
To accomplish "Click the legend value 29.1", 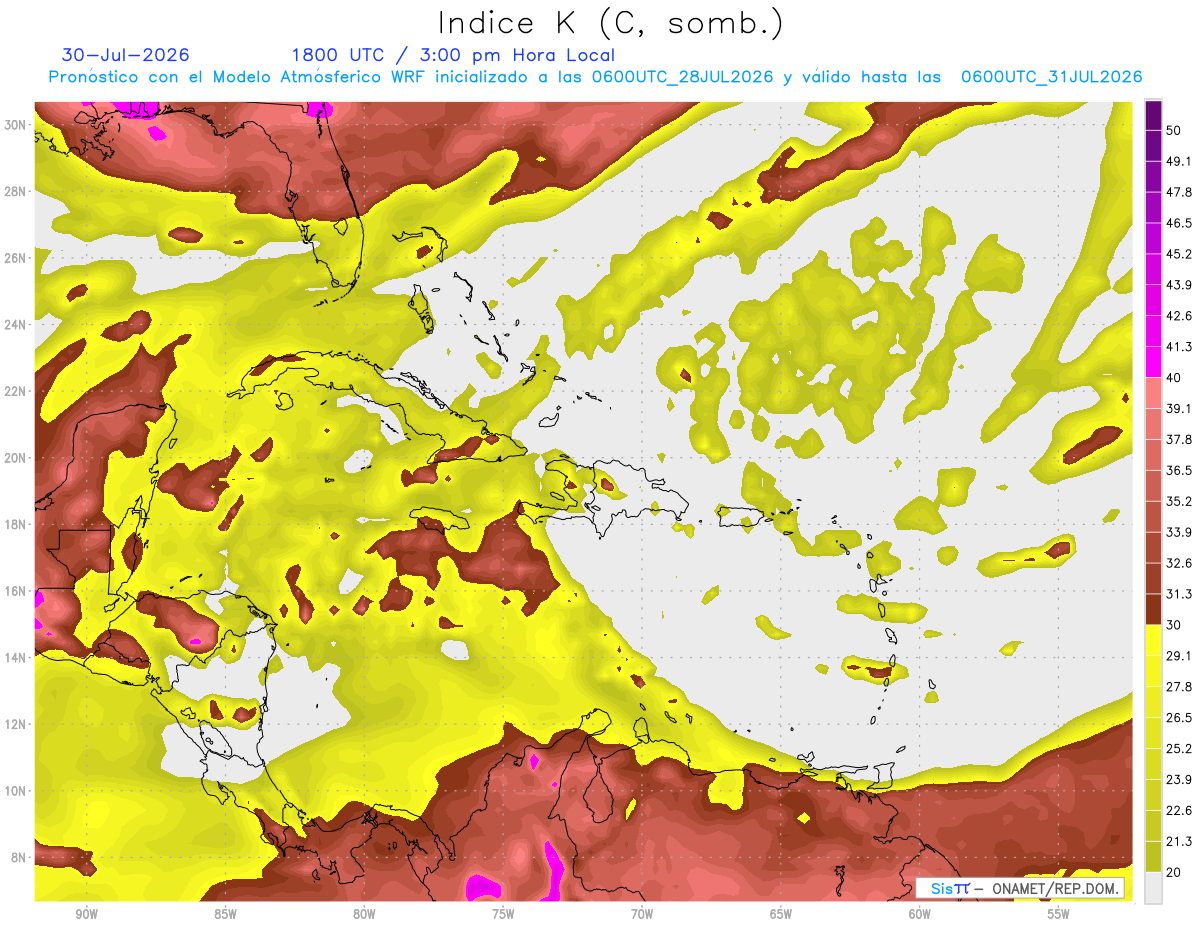I will [x=1179, y=655].
